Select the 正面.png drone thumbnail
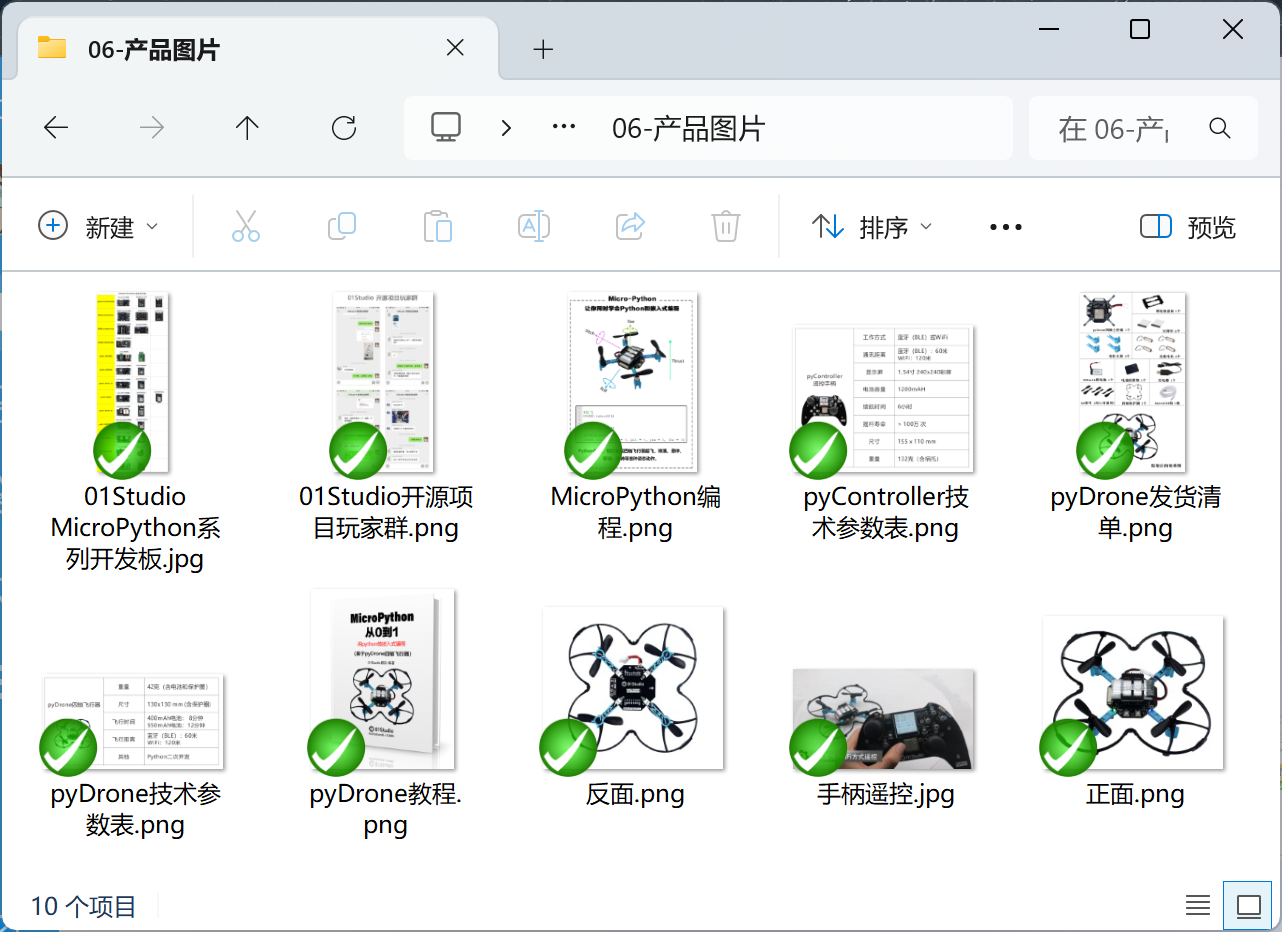Viewport: 1282px width, 932px height. (x=1133, y=692)
